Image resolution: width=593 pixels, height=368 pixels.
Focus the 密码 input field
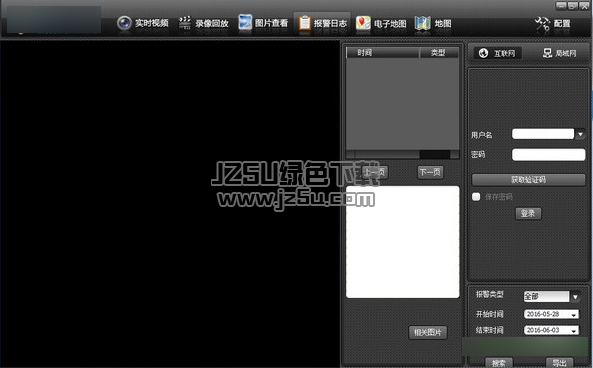coord(548,155)
